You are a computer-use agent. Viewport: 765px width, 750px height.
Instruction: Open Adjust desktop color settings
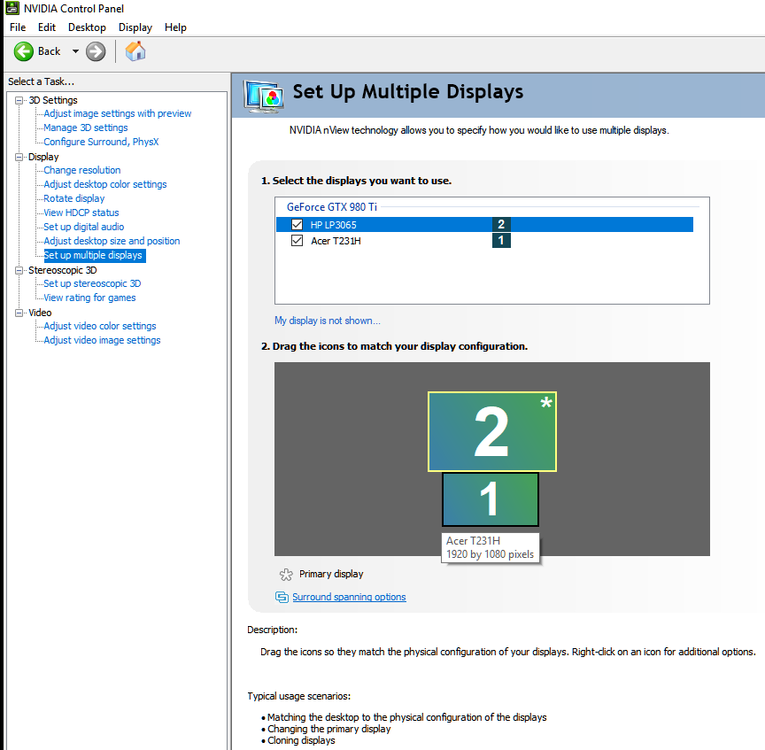[x=105, y=184]
